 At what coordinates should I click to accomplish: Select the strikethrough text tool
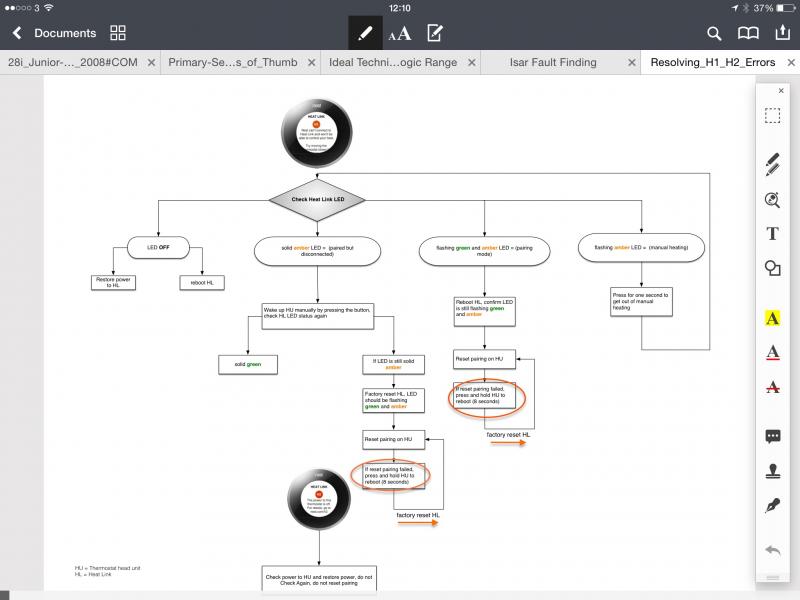(772, 387)
